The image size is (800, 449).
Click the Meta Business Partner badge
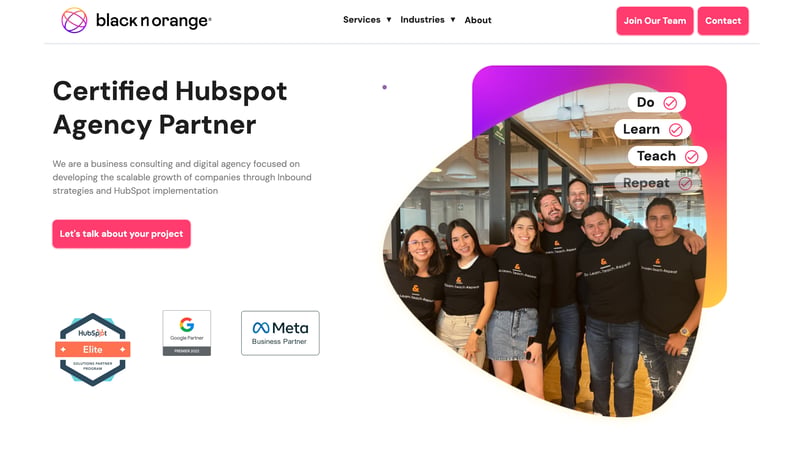pos(280,333)
